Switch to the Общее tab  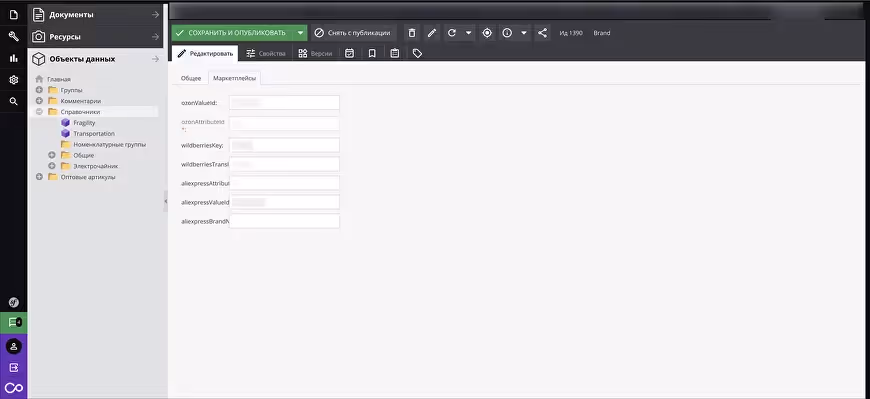point(191,78)
